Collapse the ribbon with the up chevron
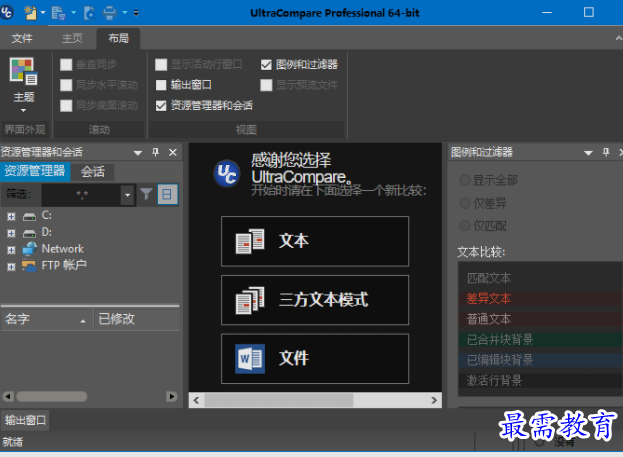 [x=619, y=38]
